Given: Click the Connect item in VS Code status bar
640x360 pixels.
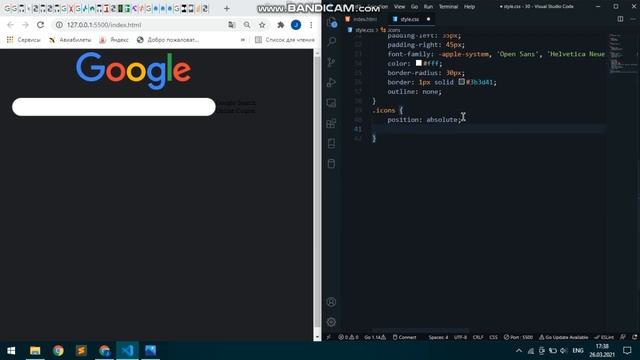Looking at the screenshot, I should (x=404, y=337).
